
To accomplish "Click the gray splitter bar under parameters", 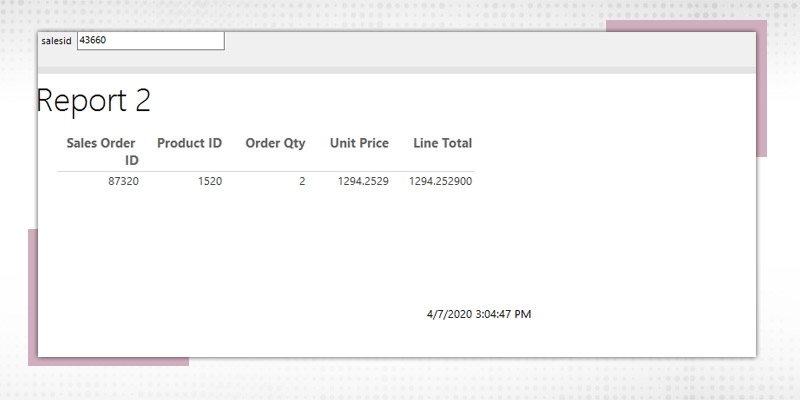I will 400,70.
